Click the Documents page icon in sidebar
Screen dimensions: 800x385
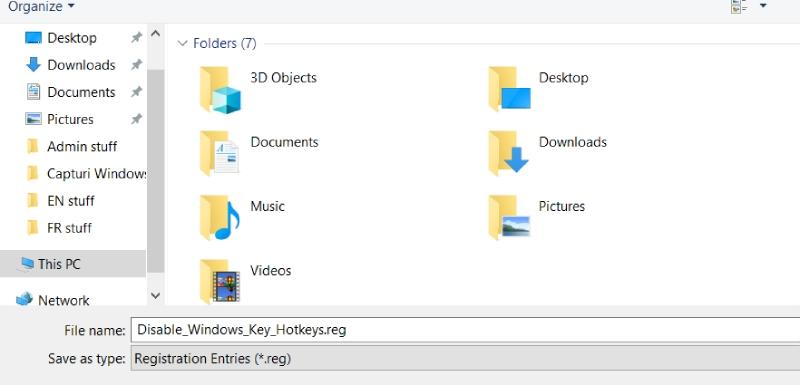tap(33, 92)
